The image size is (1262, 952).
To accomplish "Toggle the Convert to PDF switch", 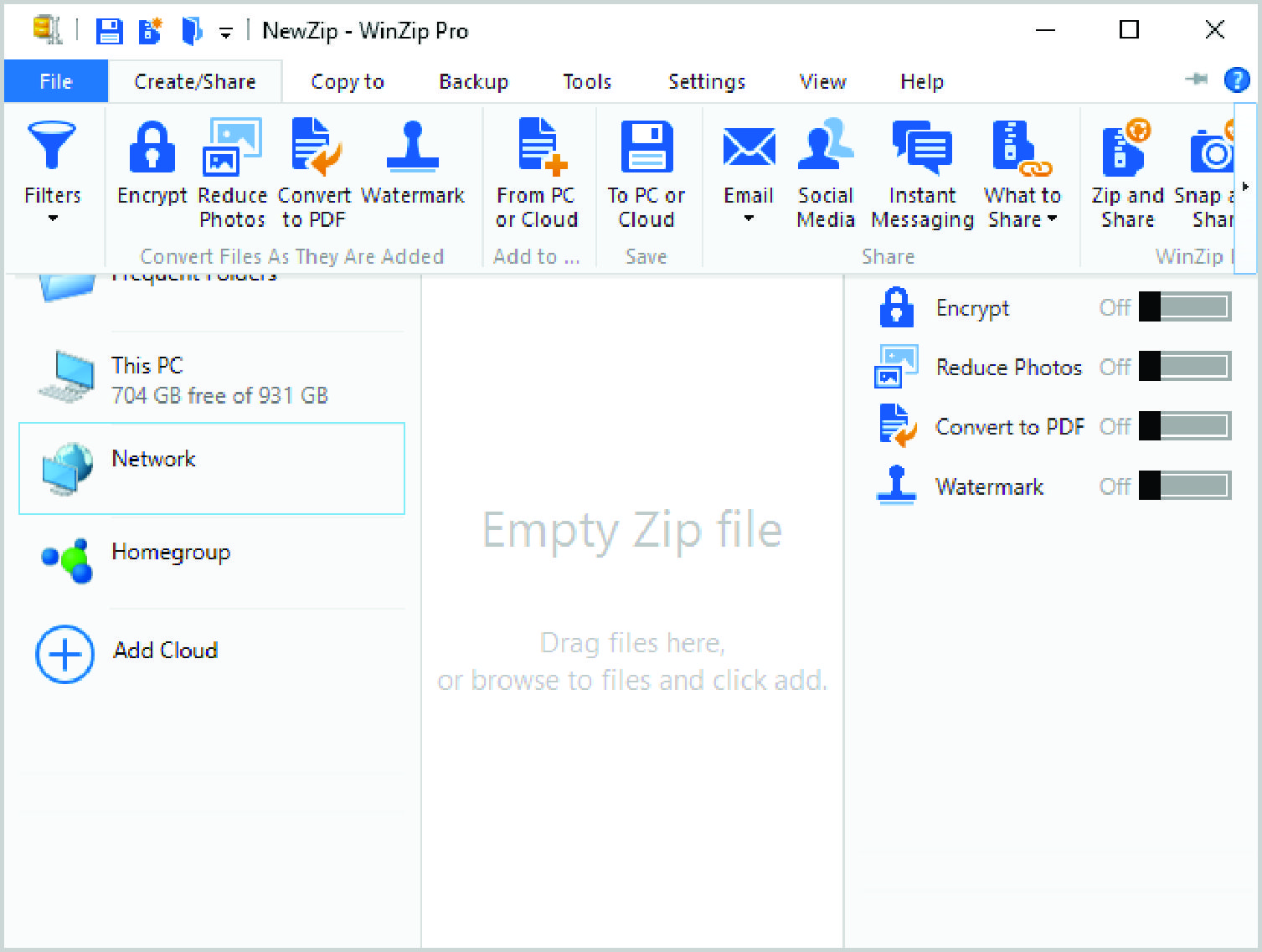I will click(1183, 426).
